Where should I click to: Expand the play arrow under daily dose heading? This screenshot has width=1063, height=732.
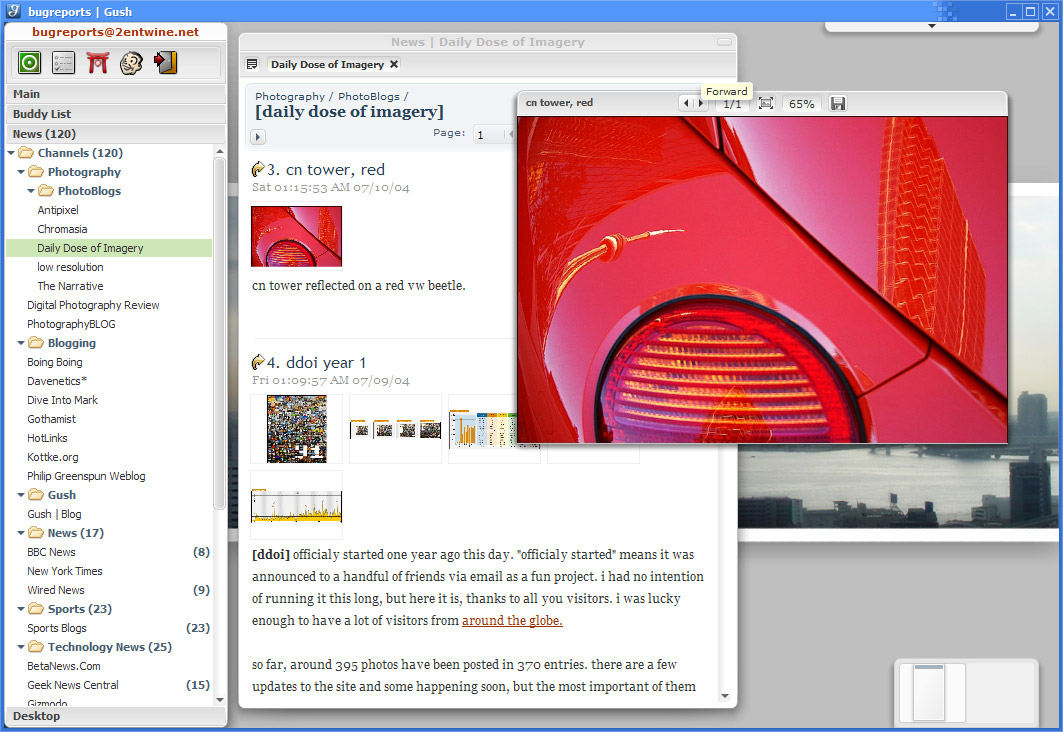coord(258,137)
